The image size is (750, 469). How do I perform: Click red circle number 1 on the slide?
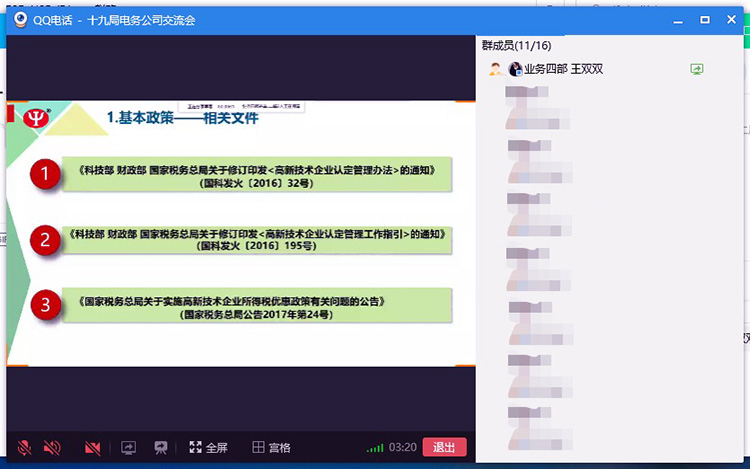click(x=41, y=175)
